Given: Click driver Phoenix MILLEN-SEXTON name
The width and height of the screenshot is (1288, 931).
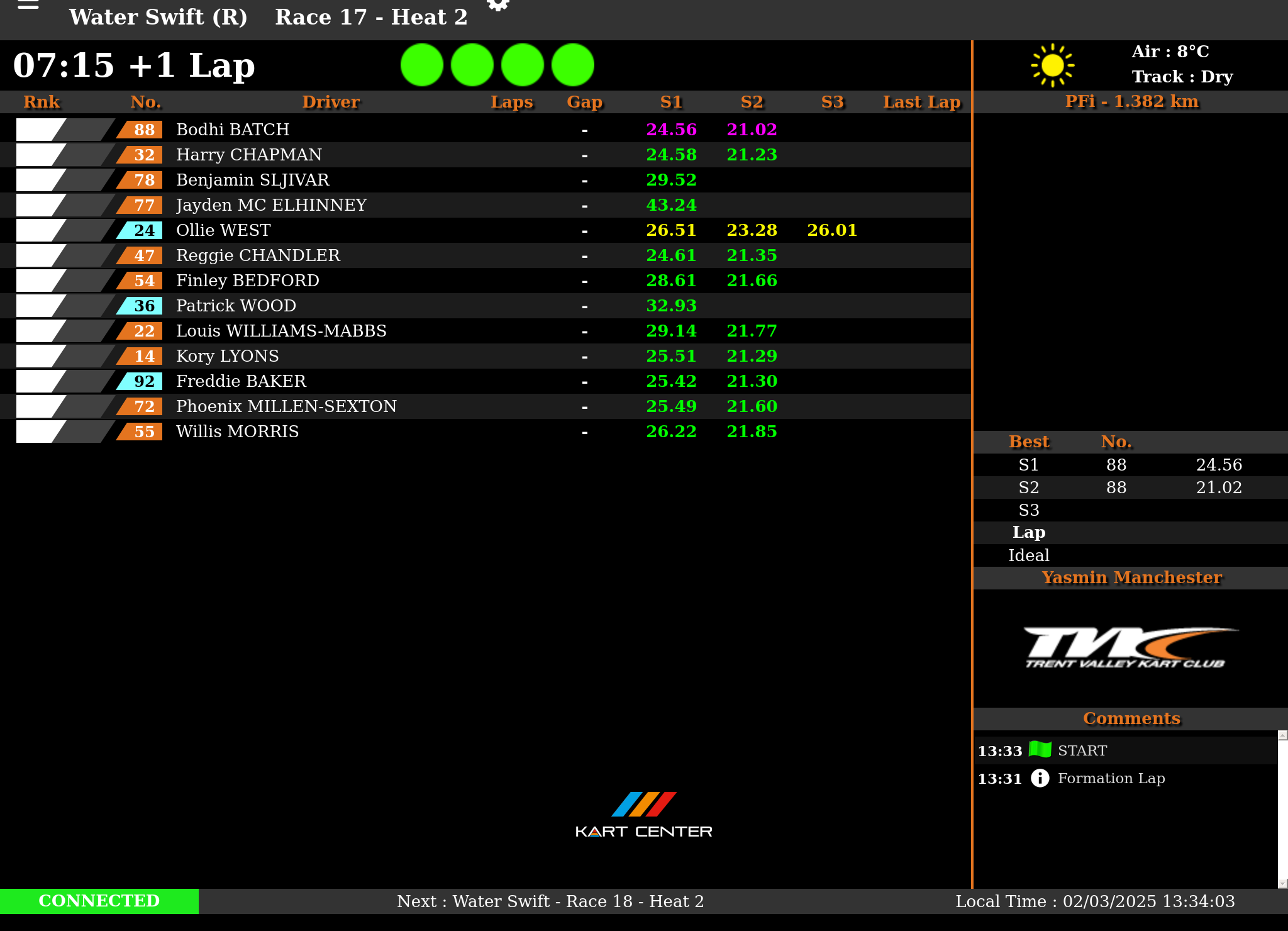Looking at the screenshot, I should [286, 406].
